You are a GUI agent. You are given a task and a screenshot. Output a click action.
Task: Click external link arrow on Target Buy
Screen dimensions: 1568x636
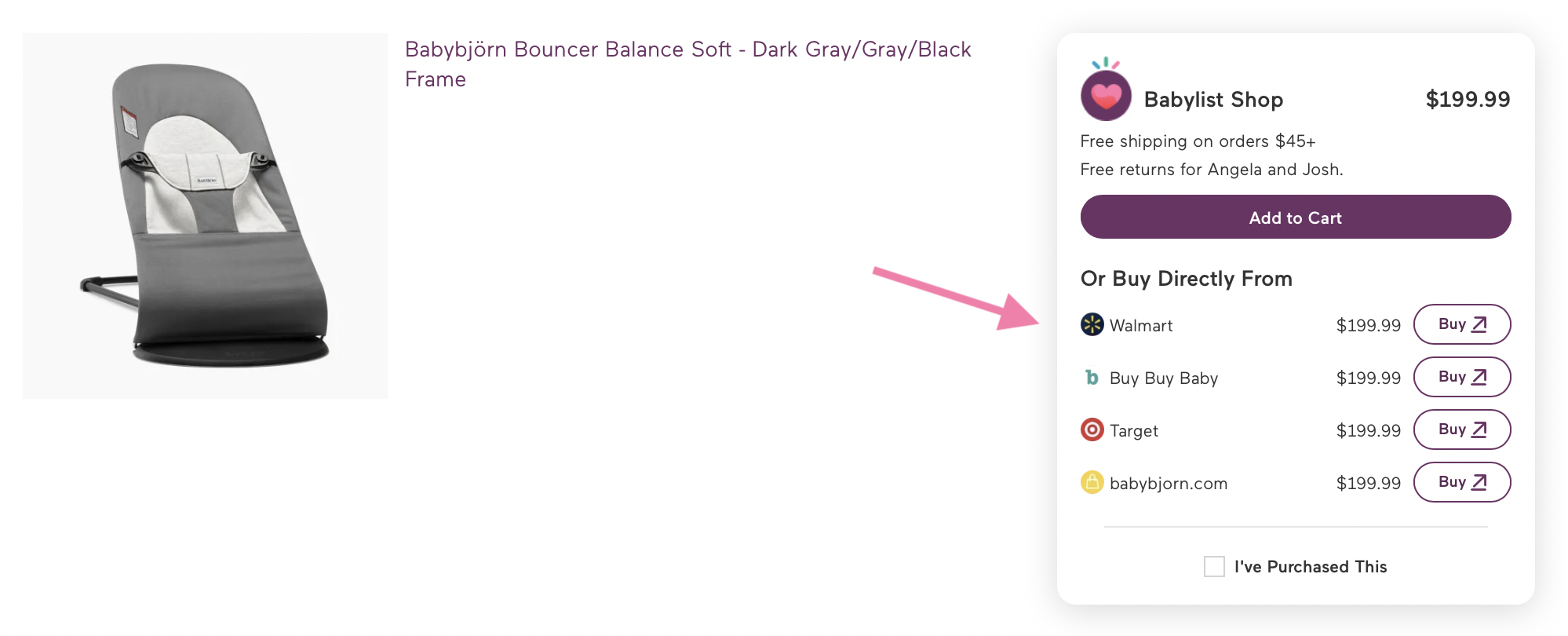pyautogui.click(x=1479, y=429)
